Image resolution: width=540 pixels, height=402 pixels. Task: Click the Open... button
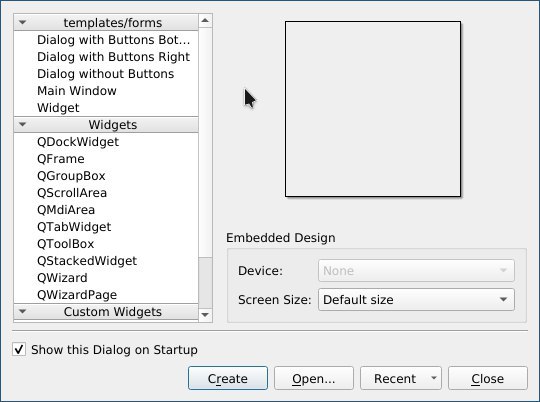click(x=313, y=378)
